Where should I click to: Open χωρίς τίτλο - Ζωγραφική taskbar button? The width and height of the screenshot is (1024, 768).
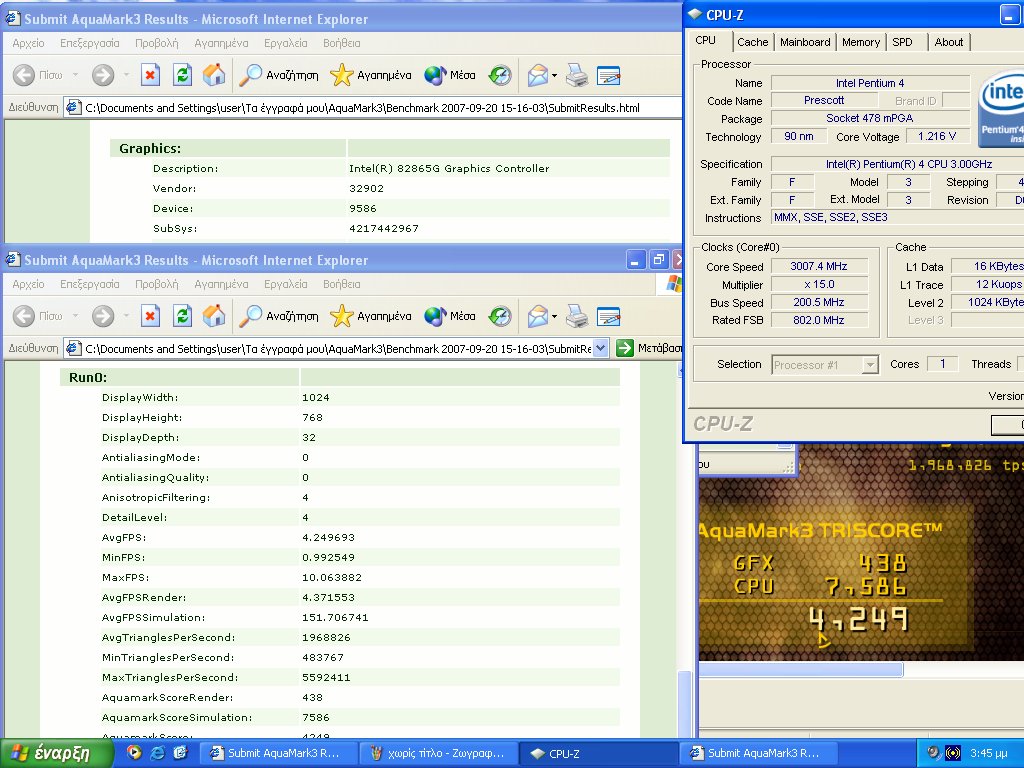pos(440,754)
